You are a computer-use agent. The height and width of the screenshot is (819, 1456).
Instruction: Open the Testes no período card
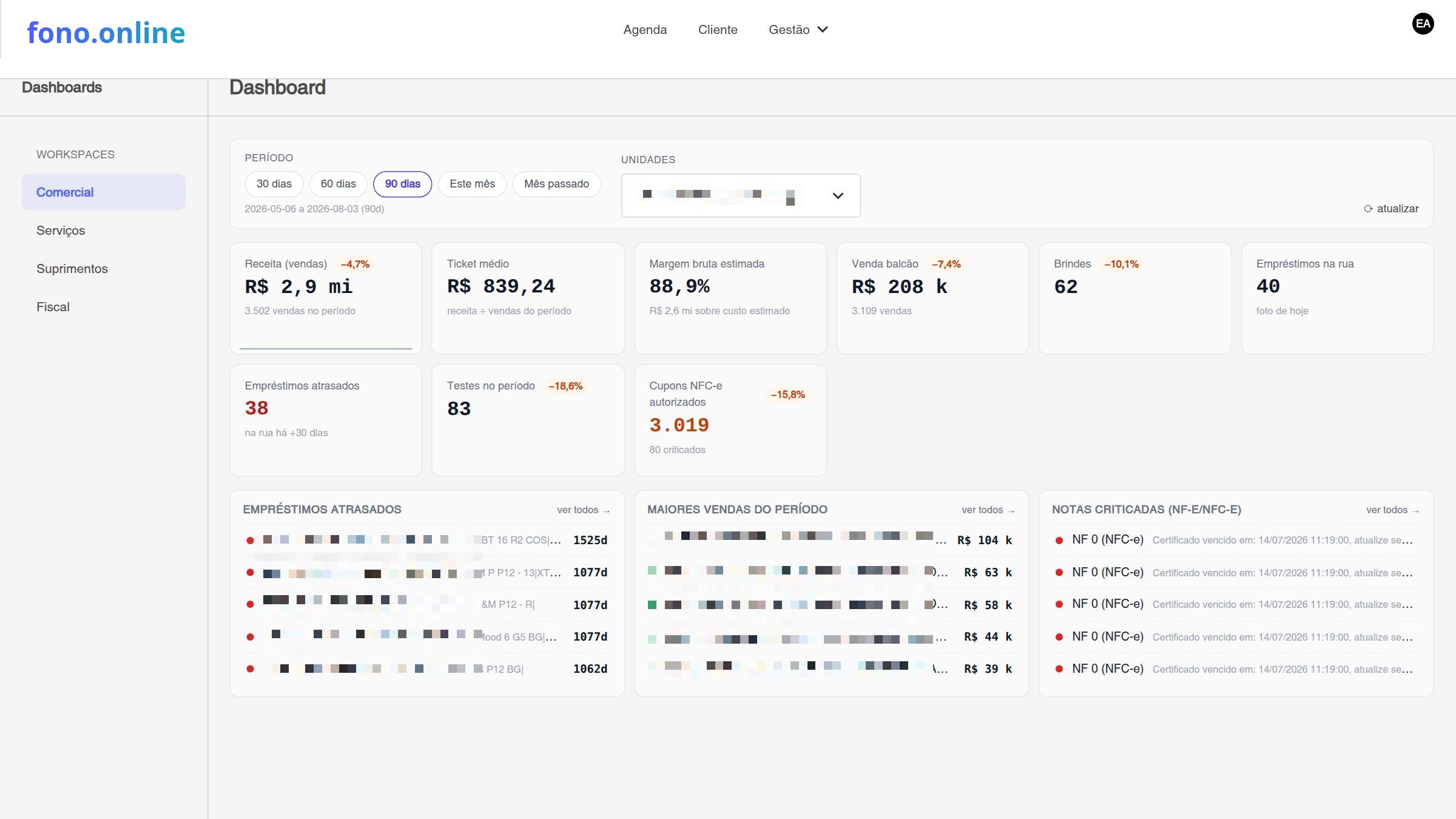(528, 420)
